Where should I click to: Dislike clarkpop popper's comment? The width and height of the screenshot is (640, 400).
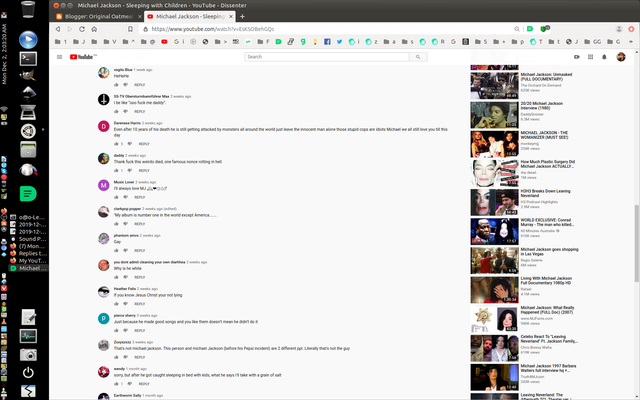click(x=126, y=224)
